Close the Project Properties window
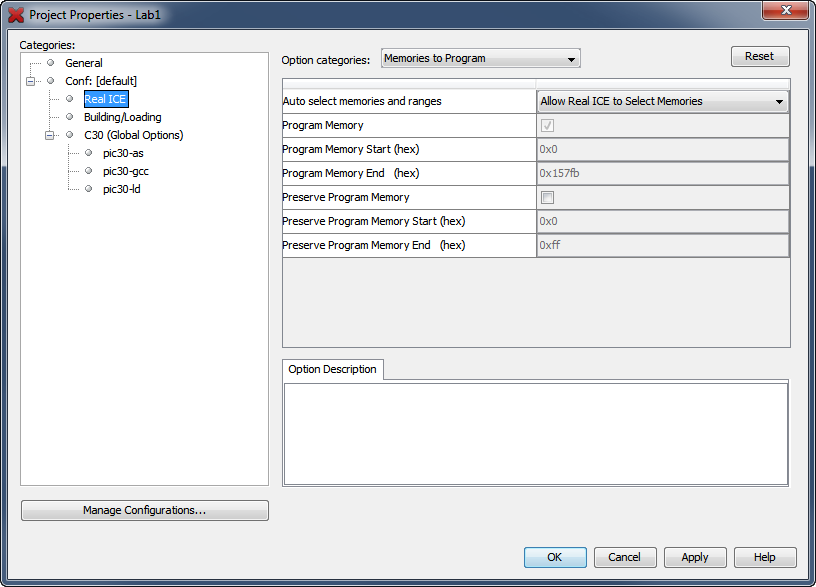Viewport: 816px width, 587px height. [785, 11]
